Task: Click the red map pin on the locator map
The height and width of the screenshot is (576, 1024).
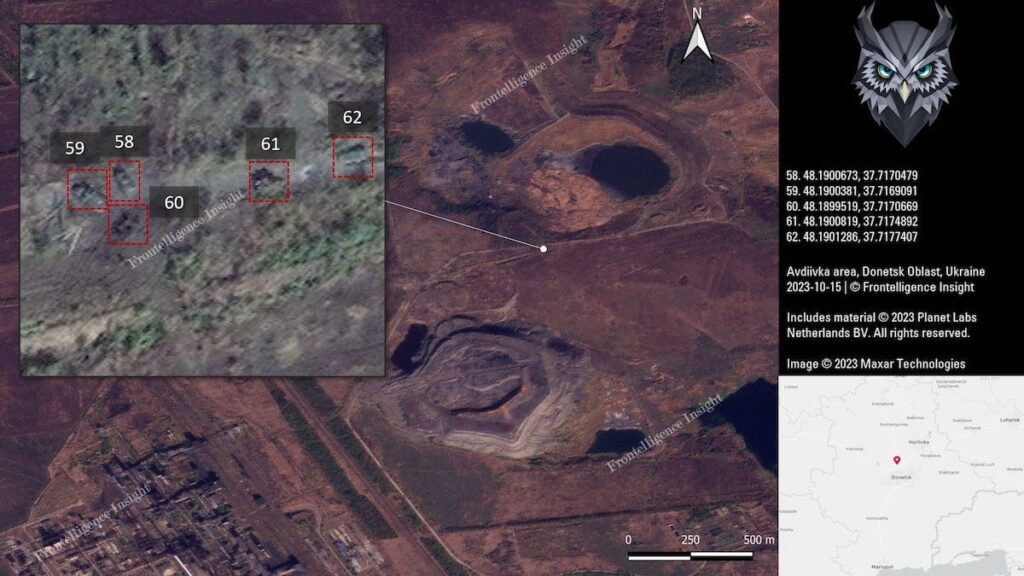Action: 897,461
